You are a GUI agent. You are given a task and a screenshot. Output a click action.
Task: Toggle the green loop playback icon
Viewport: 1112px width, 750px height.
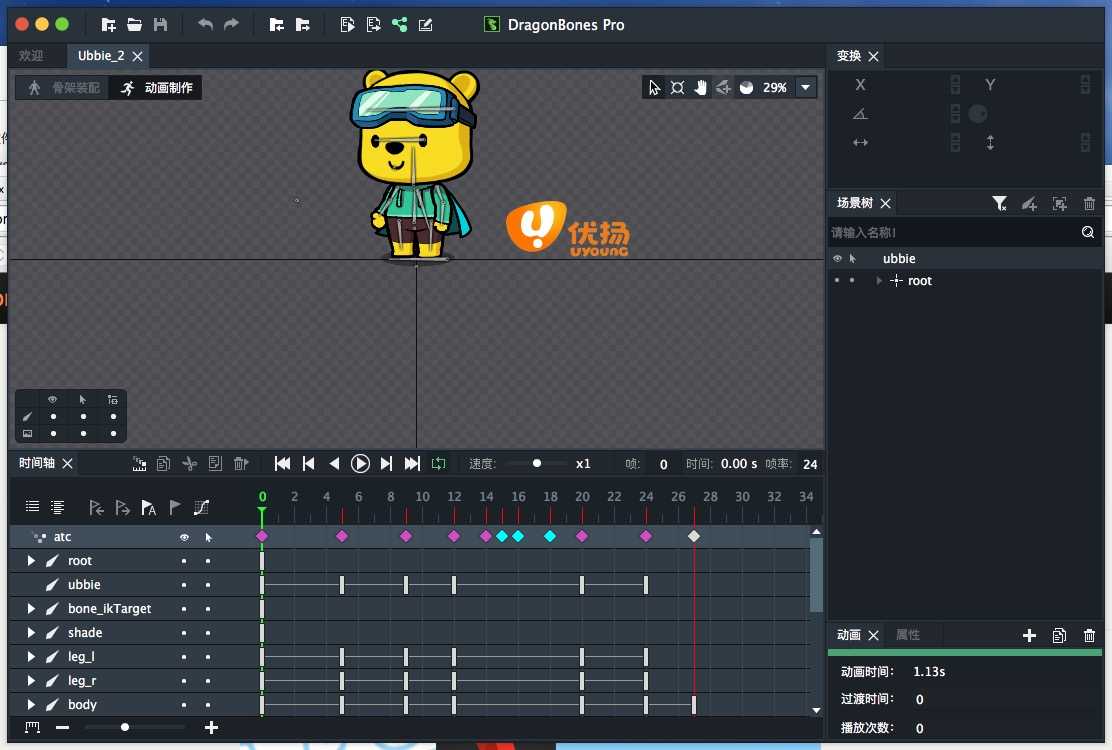point(438,464)
